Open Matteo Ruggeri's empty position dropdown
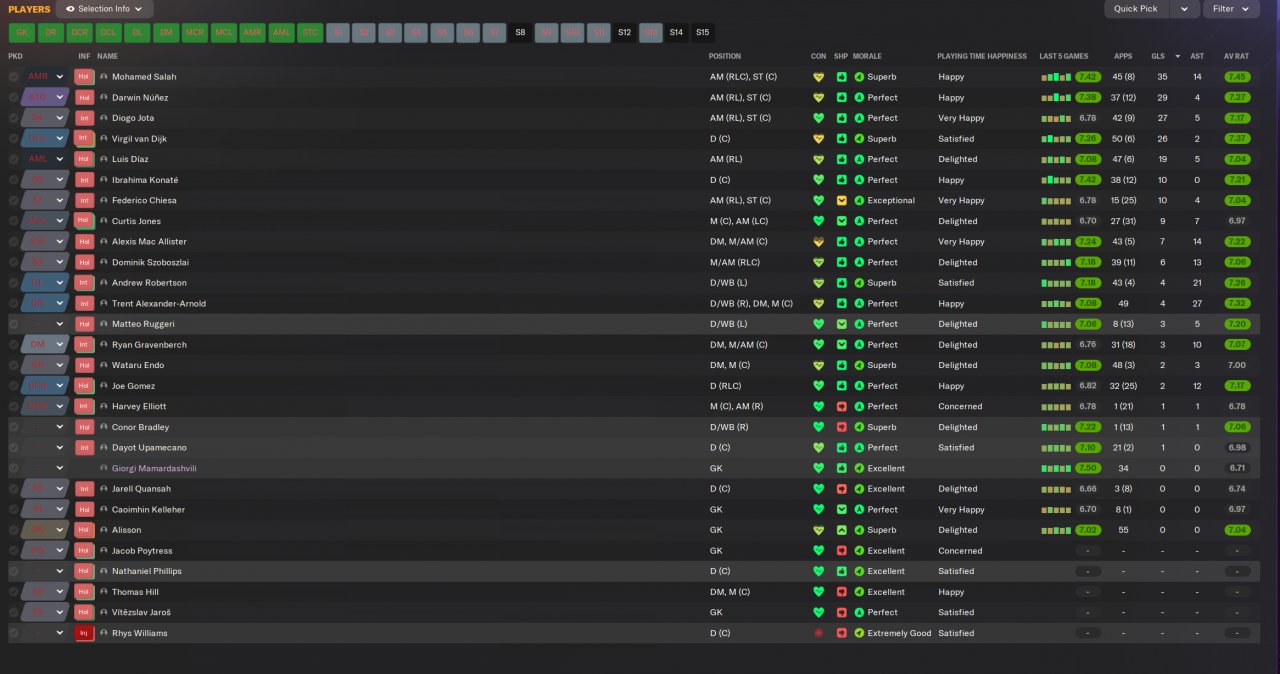 click(46, 324)
